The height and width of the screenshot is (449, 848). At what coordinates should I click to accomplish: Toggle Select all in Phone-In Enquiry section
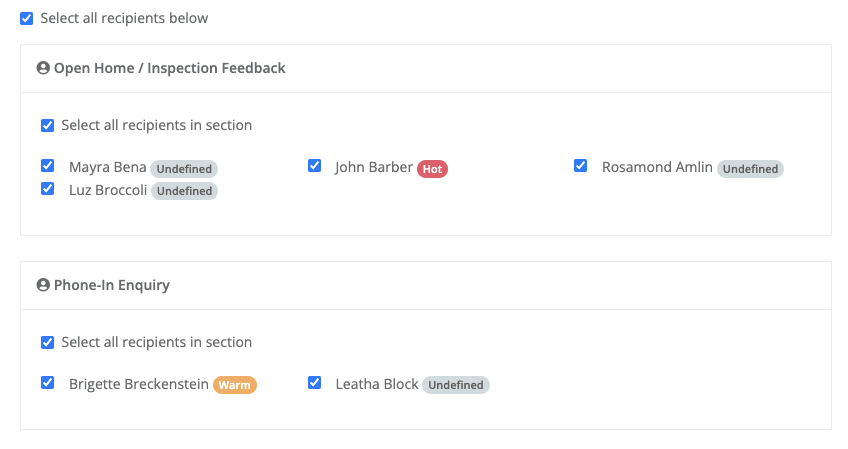(48, 343)
